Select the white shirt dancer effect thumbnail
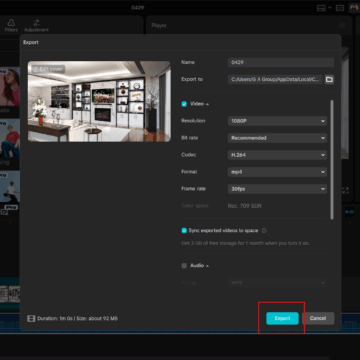The image size is (360, 360). 10,187
